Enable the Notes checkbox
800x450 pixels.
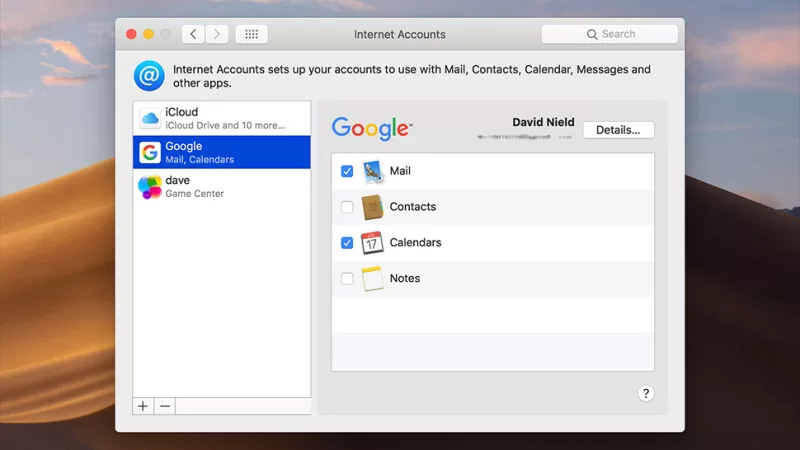click(x=347, y=279)
